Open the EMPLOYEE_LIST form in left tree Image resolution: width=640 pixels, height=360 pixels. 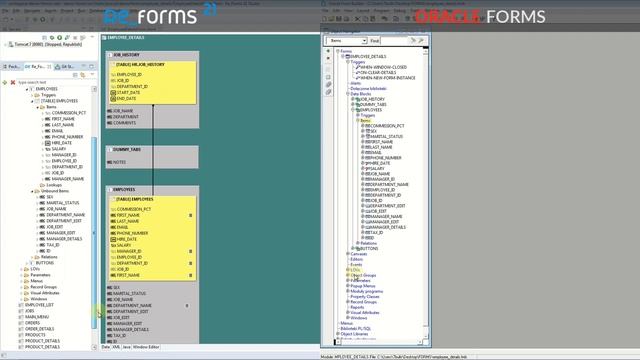click(39, 305)
